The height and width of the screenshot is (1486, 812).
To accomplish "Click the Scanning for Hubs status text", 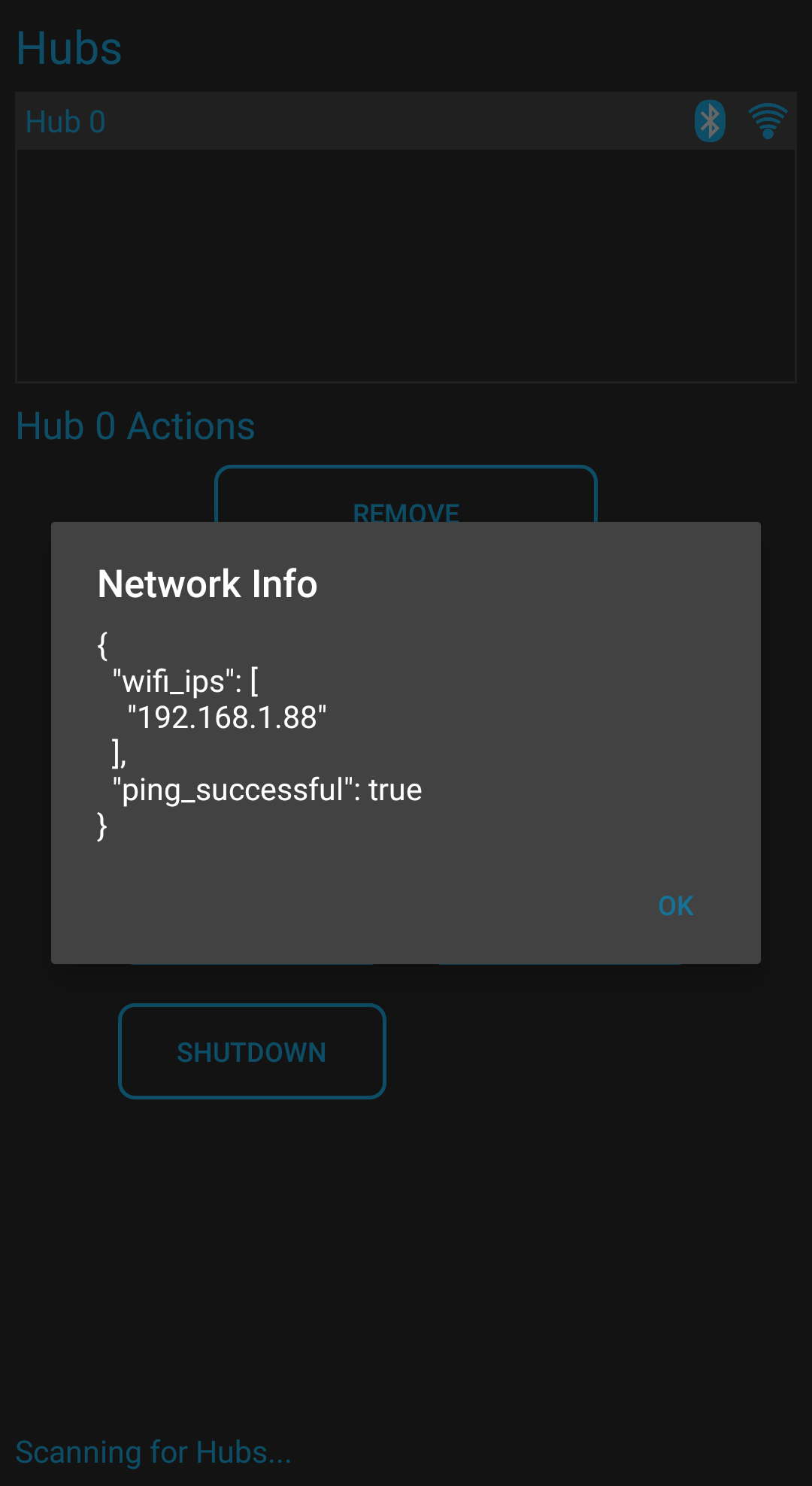I will pos(153,1452).
